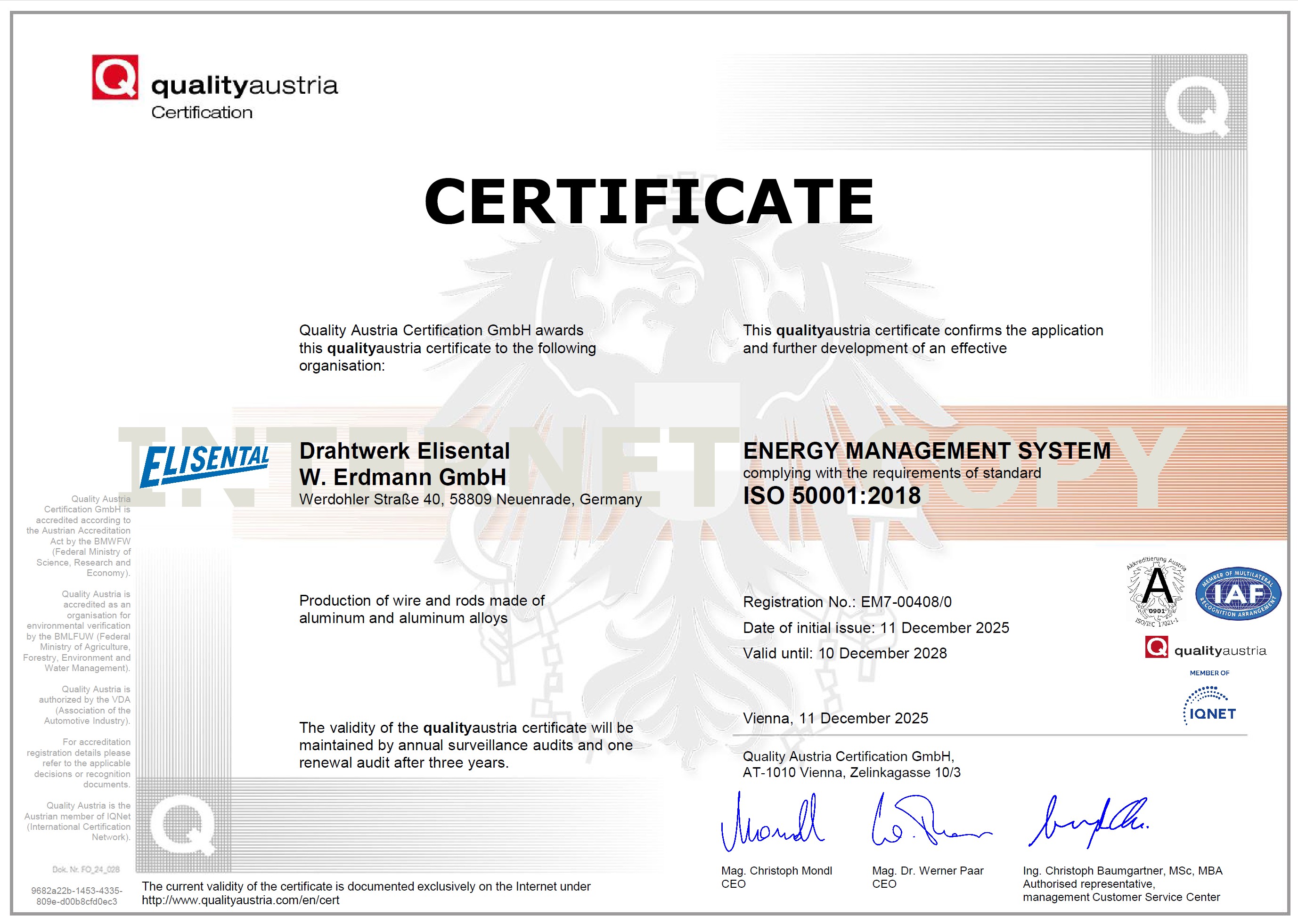This screenshot has height=924, width=1298.
Task: Click the Akkreditierung Austria seal
Action: [x=1156, y=592]
